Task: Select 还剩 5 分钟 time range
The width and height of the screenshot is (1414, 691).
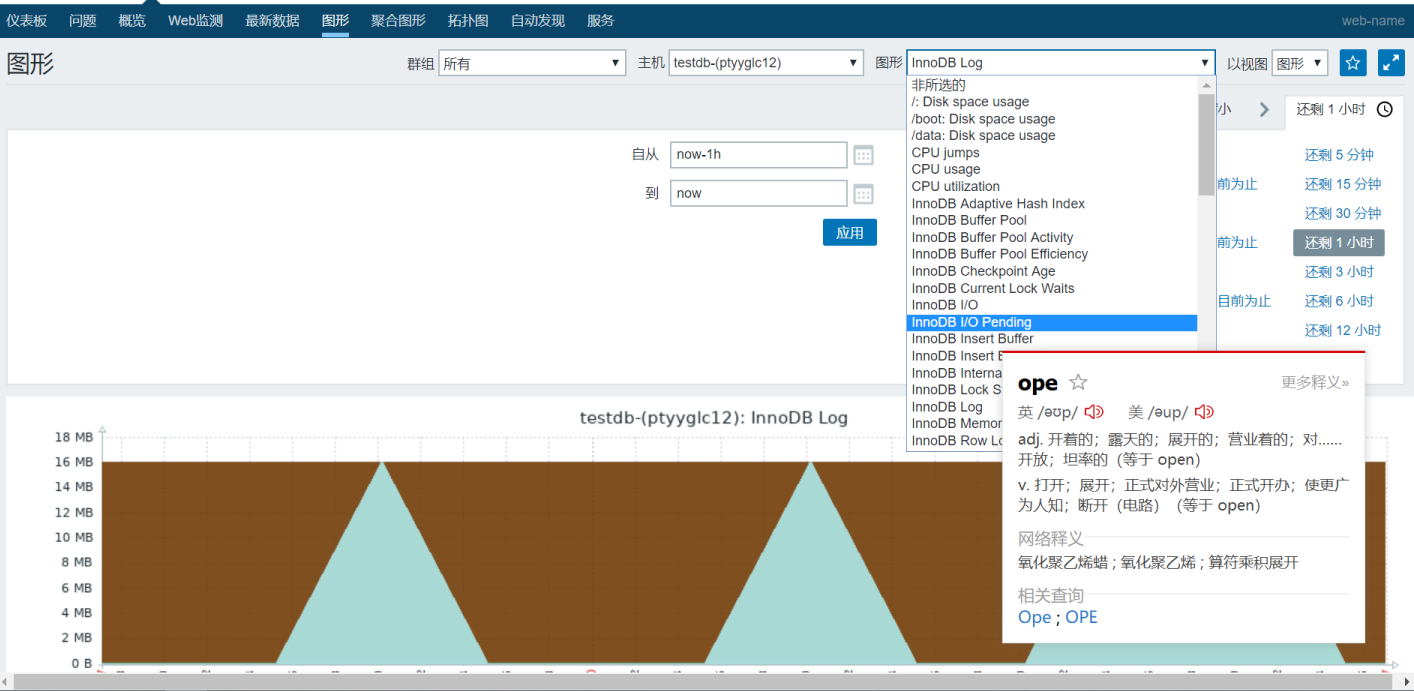Action: [1339, 155]
